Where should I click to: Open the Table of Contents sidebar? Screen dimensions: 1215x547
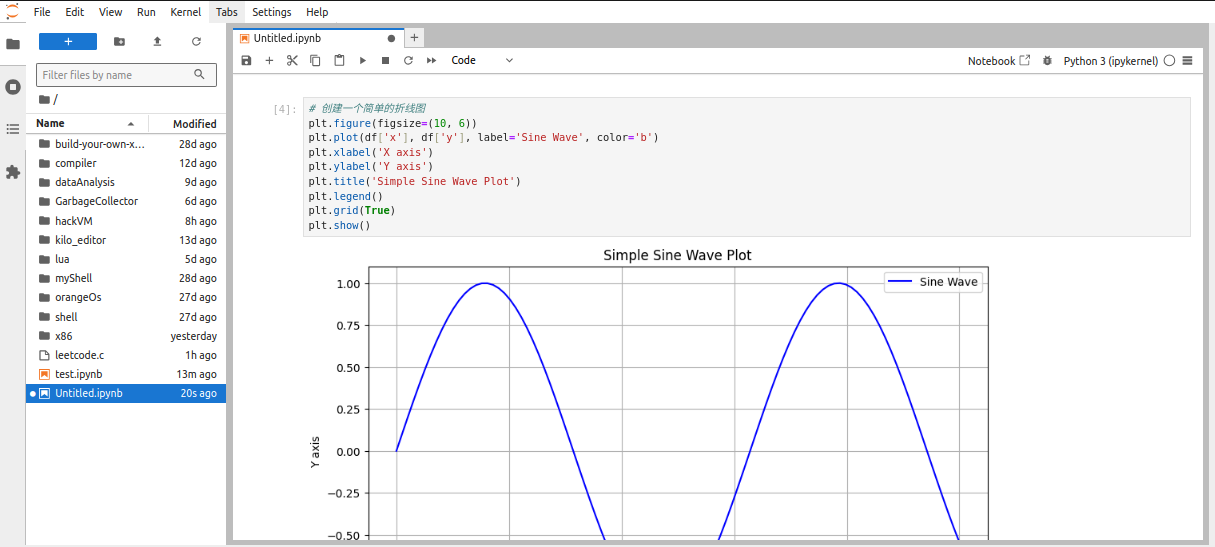click(13, 129)
